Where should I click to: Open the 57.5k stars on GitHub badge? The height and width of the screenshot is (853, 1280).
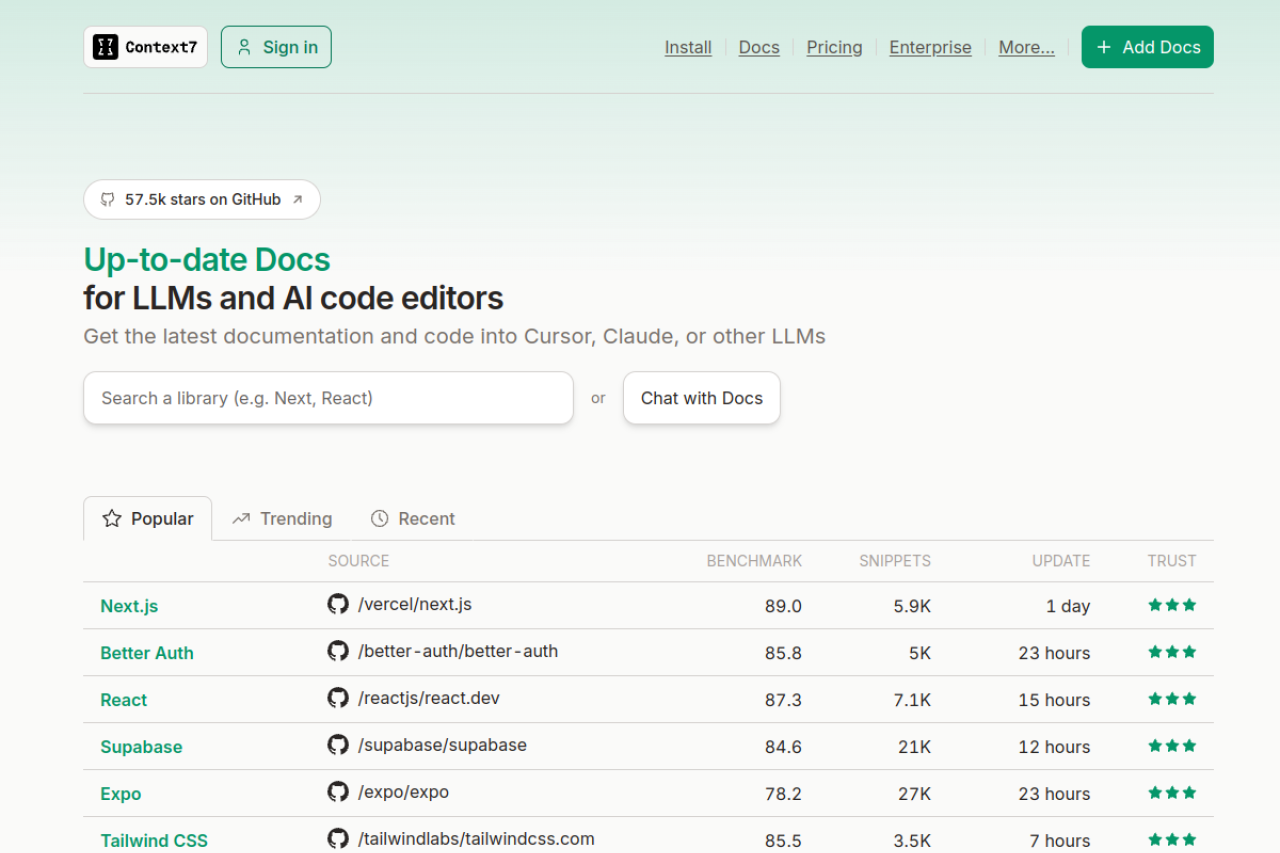(x=202, y=200)
